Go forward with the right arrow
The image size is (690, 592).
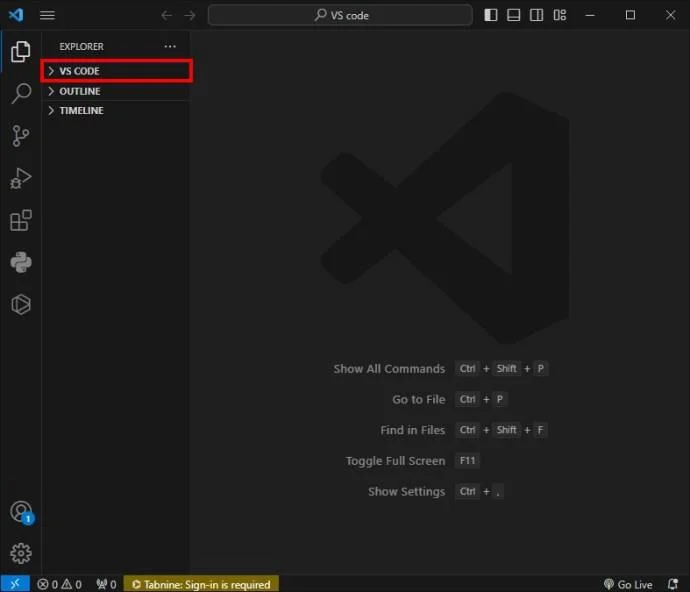(190, 15)
